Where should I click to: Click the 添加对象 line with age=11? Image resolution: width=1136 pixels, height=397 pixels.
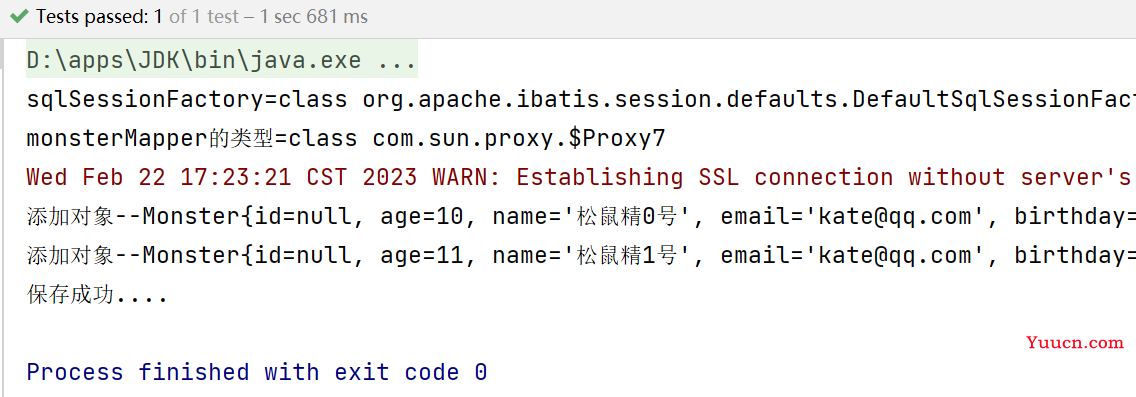pyautogui.click(x=580, y=256)
